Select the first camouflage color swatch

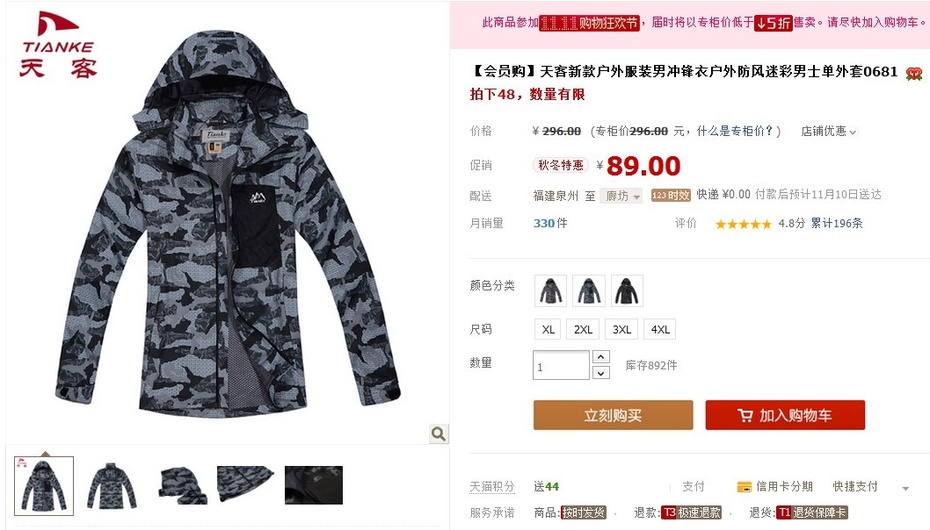[x=550, y=291]
